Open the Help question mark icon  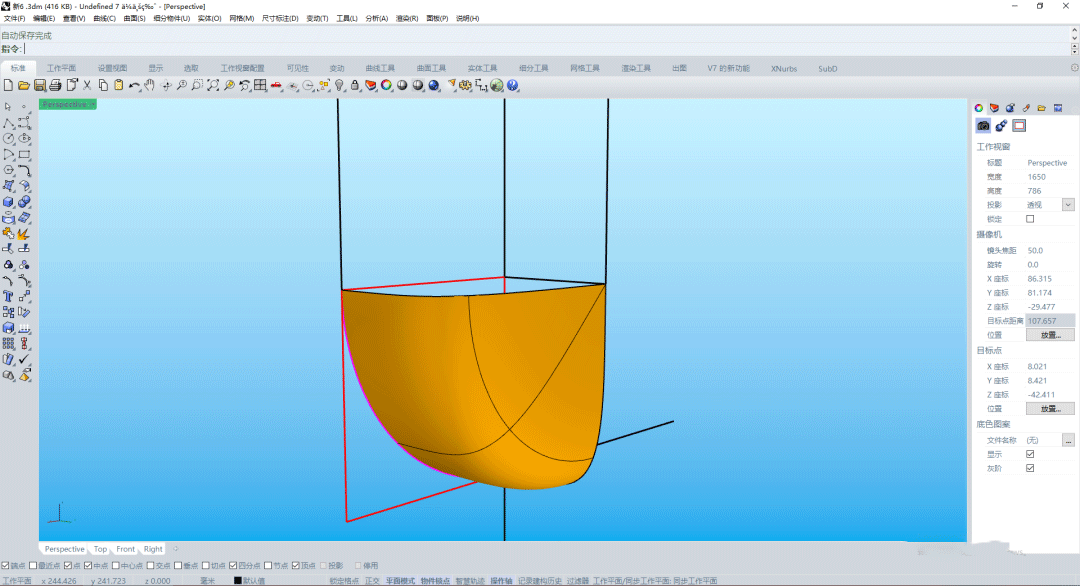[x=513, y=86]
